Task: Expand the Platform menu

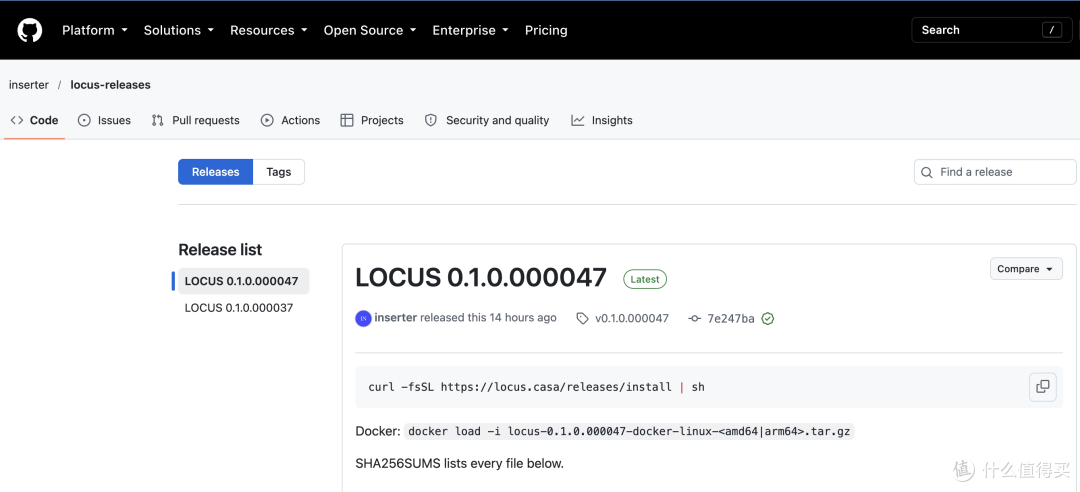Action: click(x=95, y=30)
